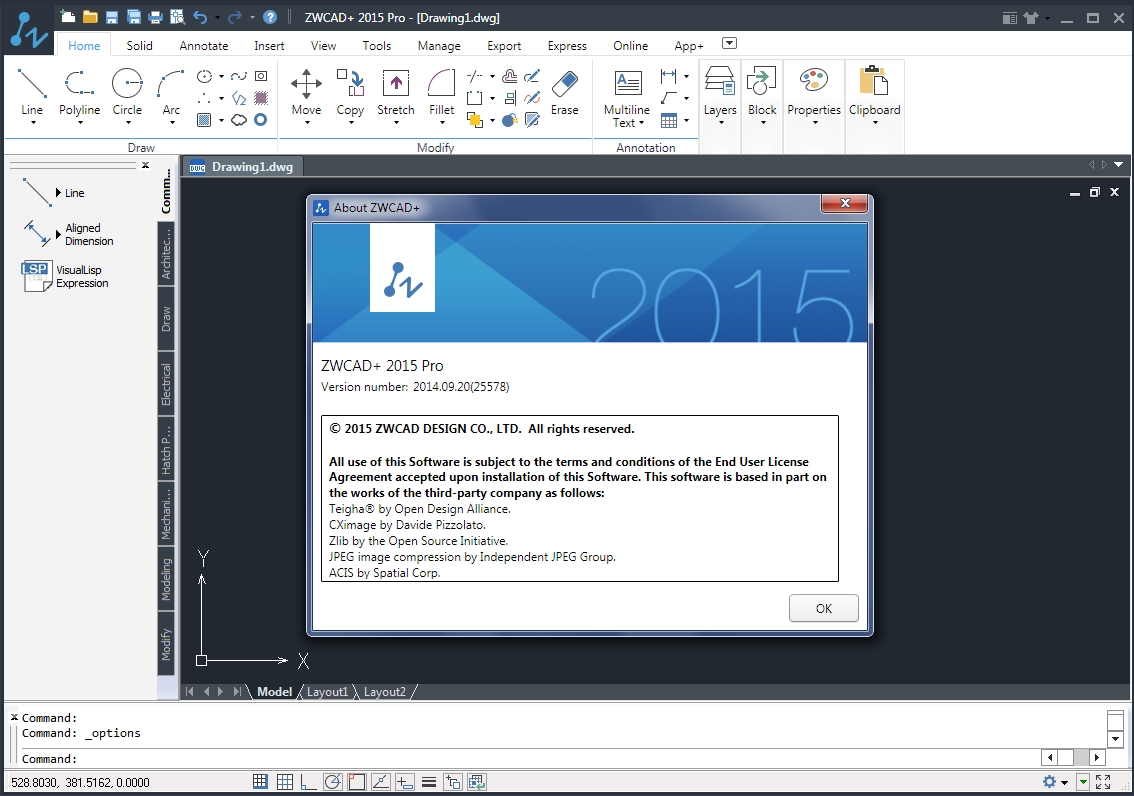Select the Arc draw tool
1134x796 pixels.
coord(171,91)
